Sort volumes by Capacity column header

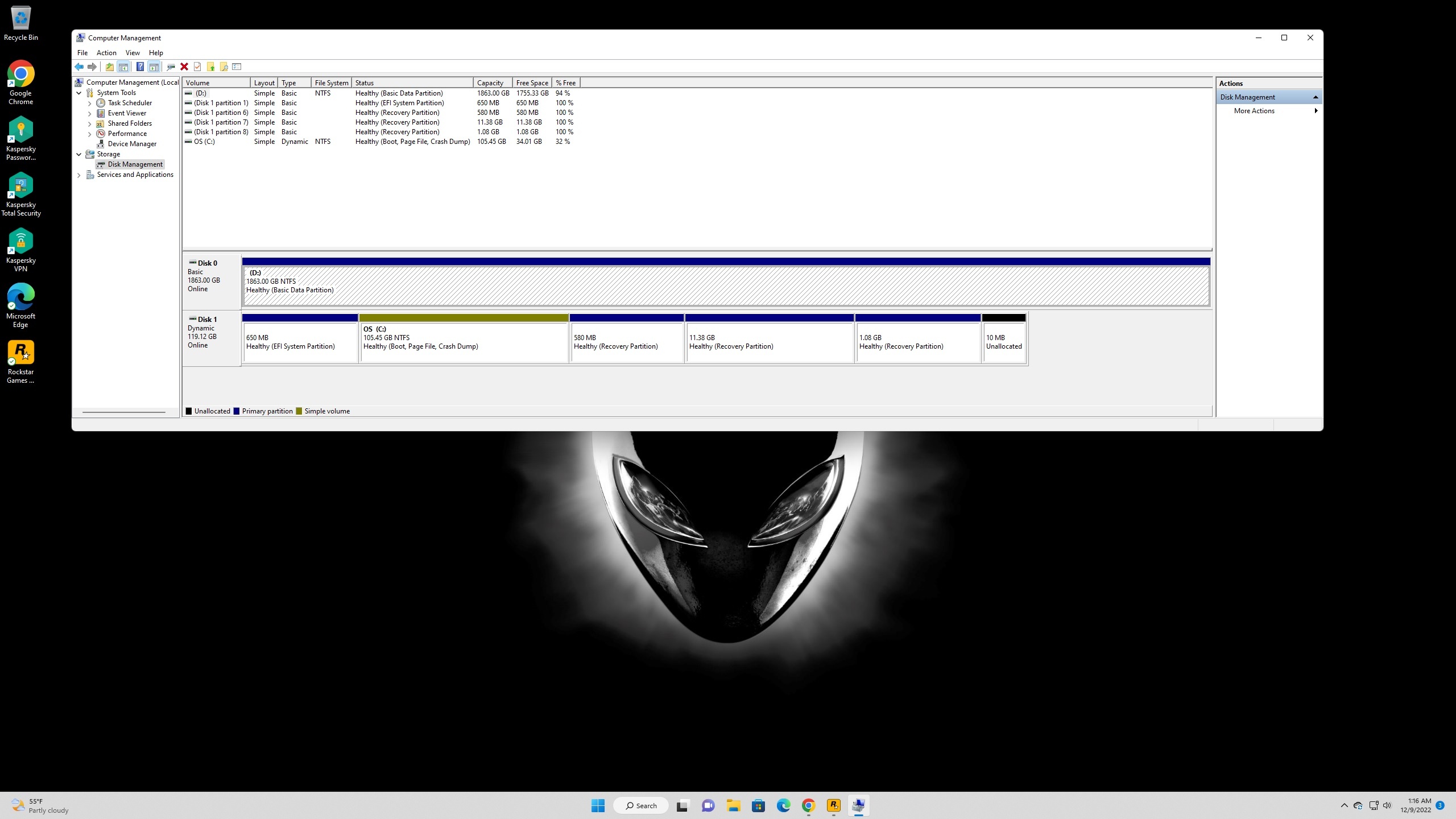493,83
